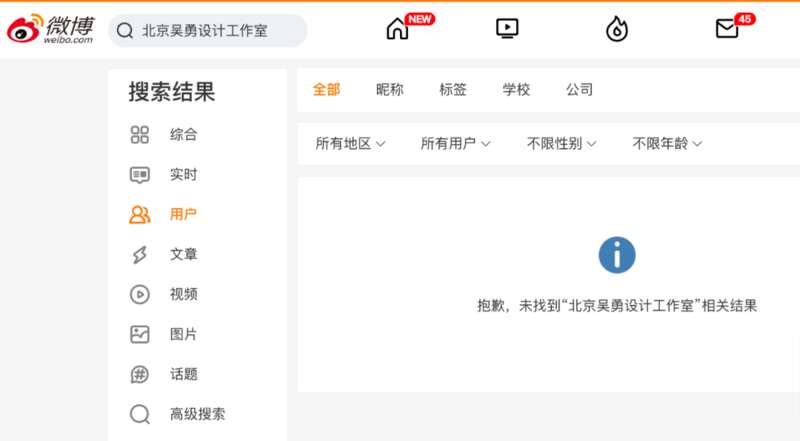Image resolution: width=800 pixels, height=441 pixels.
Task: Click the 文章 lightning icon
Action: point(140,254)
